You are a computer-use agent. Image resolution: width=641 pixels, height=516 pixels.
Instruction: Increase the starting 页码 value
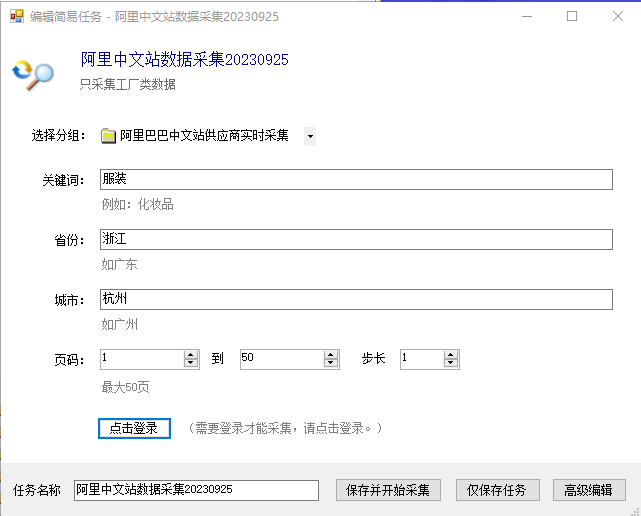click(x=191, y=355)
